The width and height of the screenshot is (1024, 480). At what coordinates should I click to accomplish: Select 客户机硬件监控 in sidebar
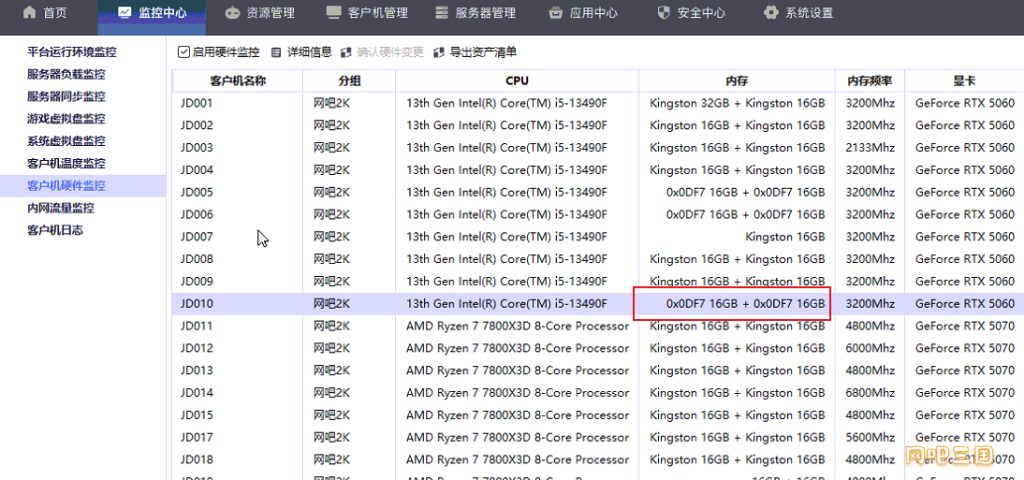(83, 185)
